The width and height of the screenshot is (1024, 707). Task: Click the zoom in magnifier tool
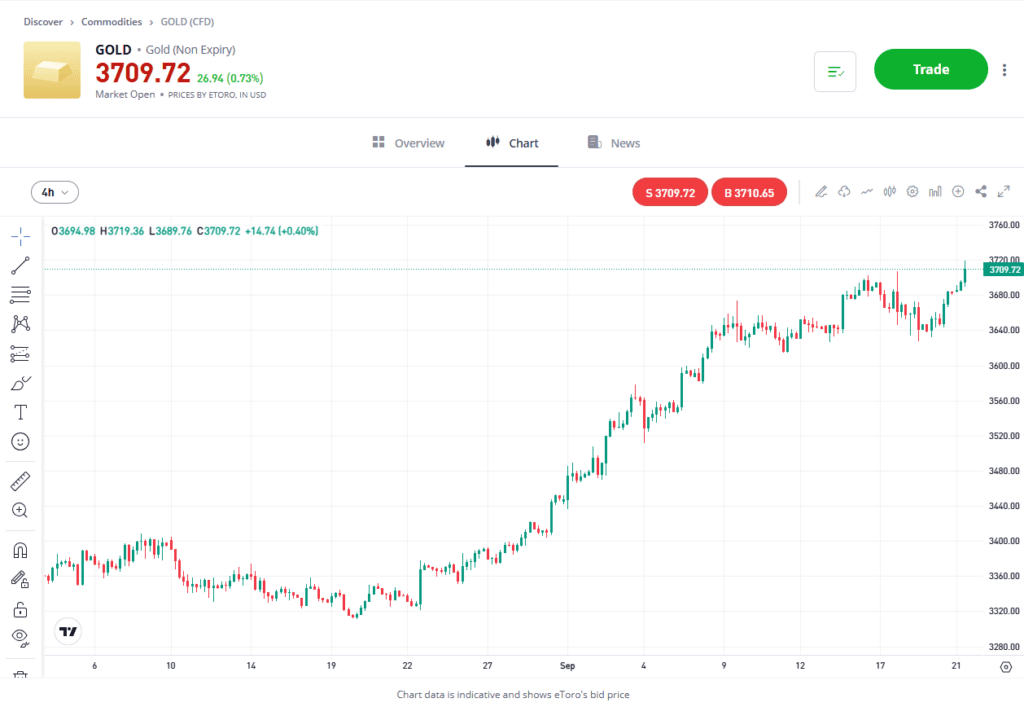coord(20,510)
